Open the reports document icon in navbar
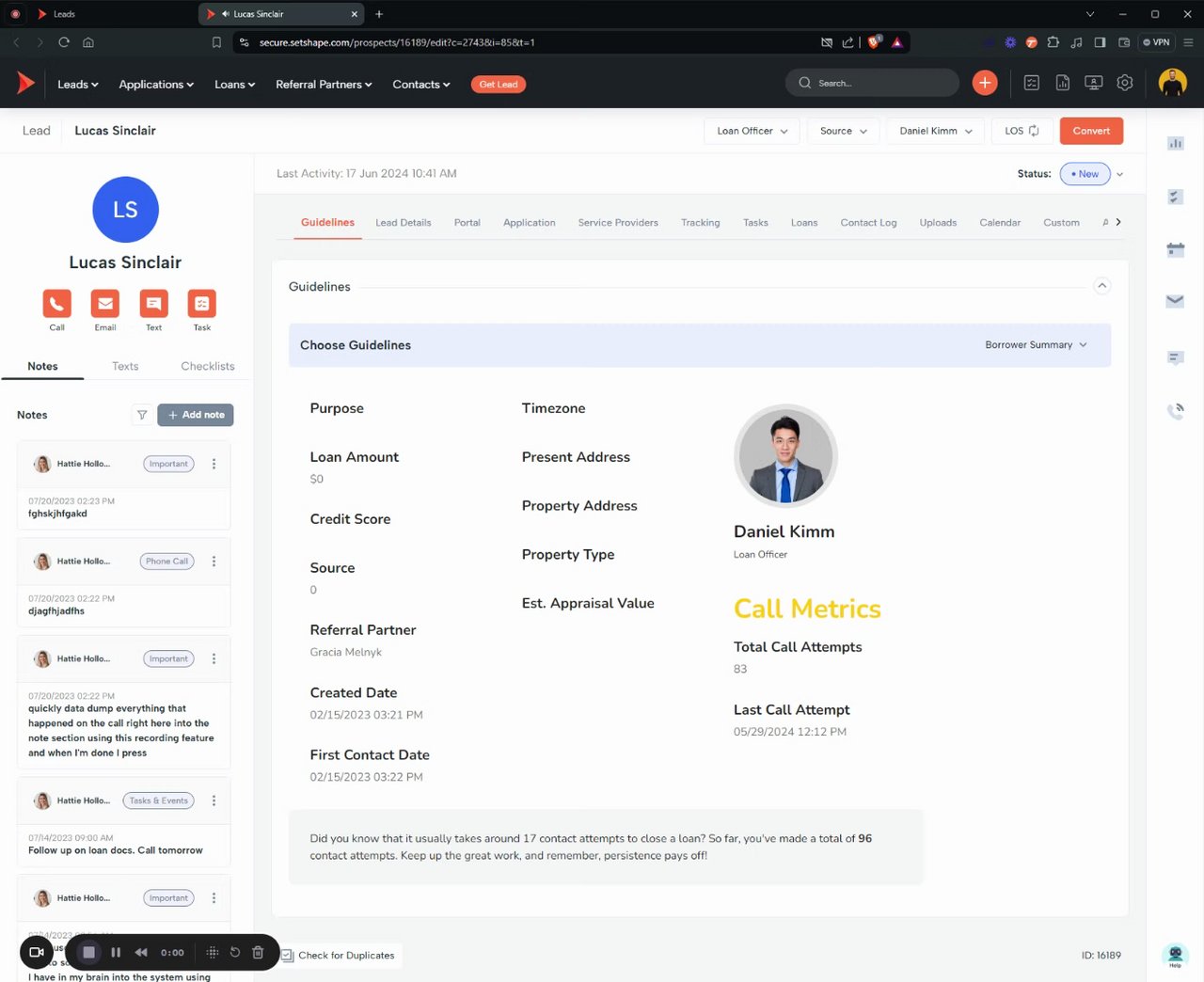This screenshot has width=1204, height=982. [x=1063, y=83]
